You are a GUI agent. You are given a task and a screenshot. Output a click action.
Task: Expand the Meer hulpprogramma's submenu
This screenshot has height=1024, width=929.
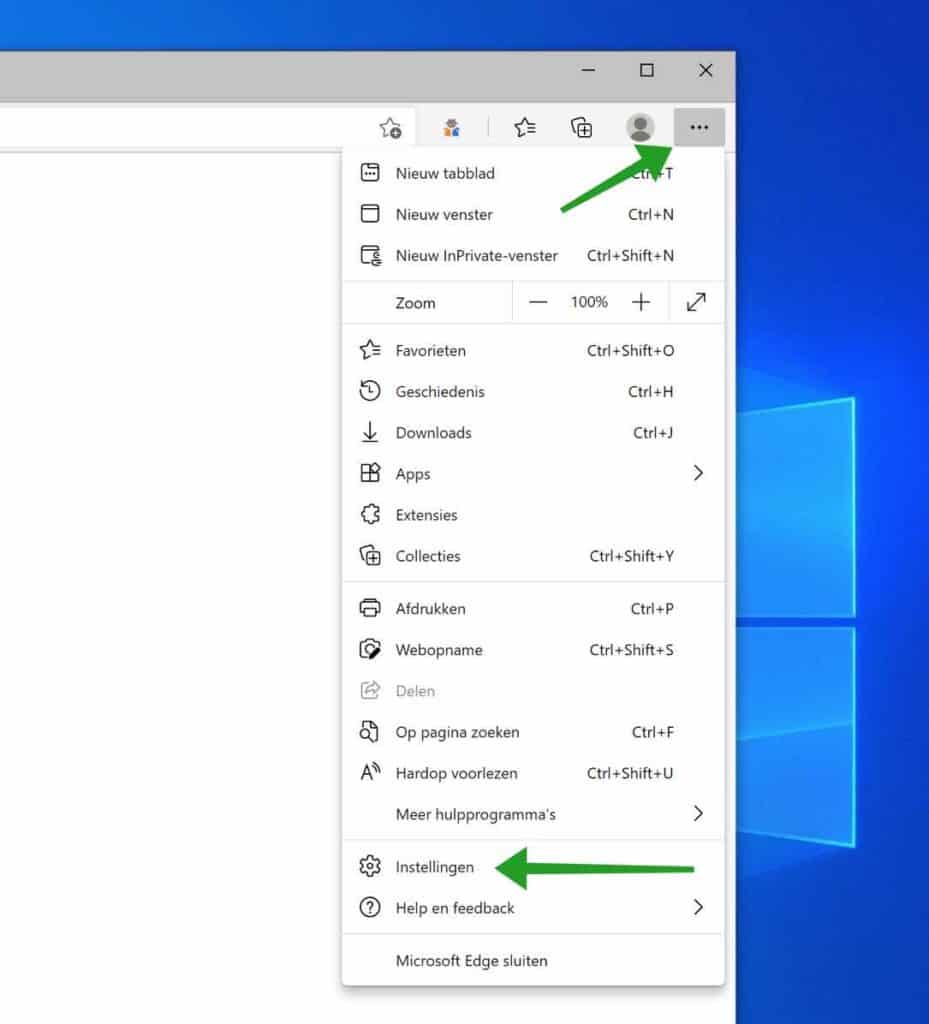pos(698,813)
